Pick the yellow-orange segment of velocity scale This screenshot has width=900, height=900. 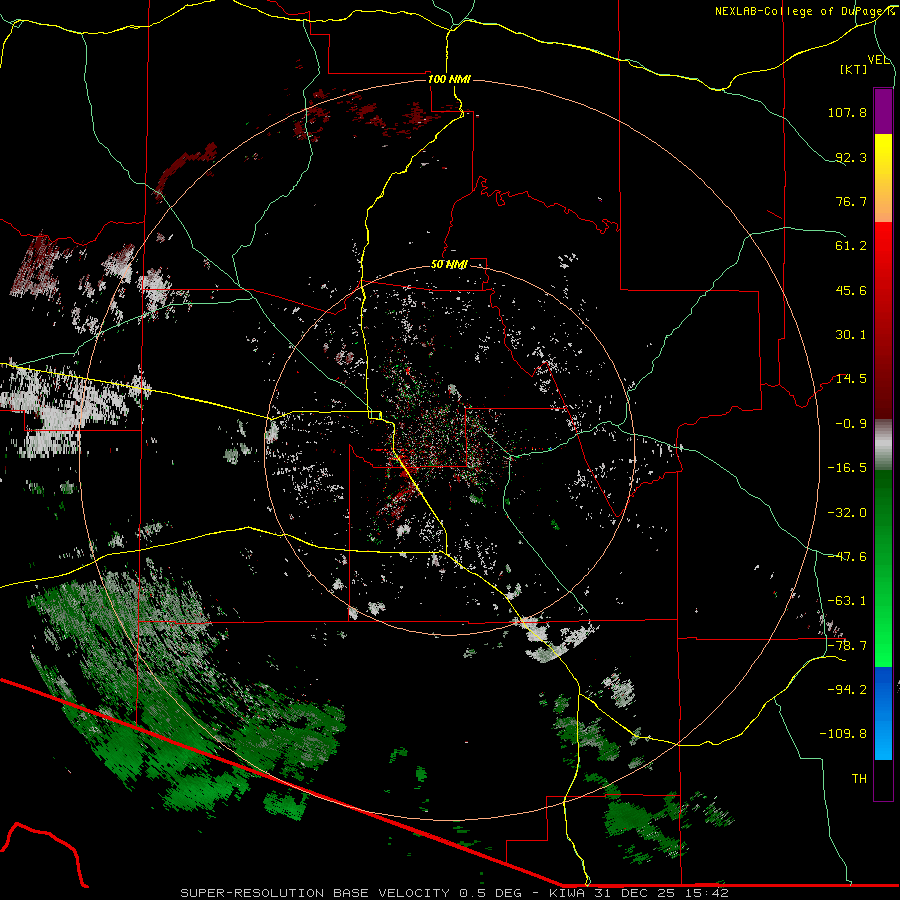tap(883, 178)
